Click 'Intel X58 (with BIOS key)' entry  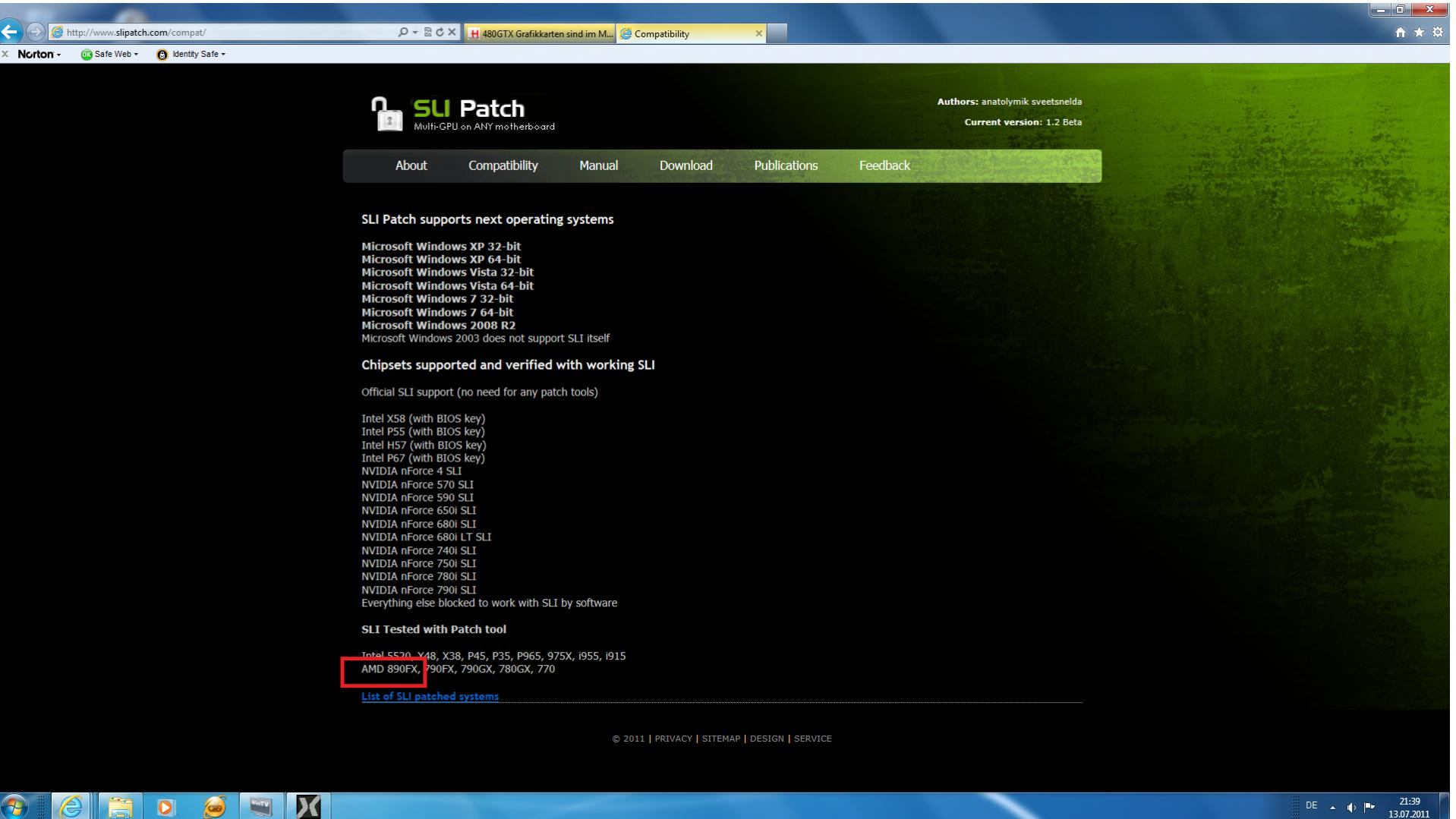pos(423,418)
